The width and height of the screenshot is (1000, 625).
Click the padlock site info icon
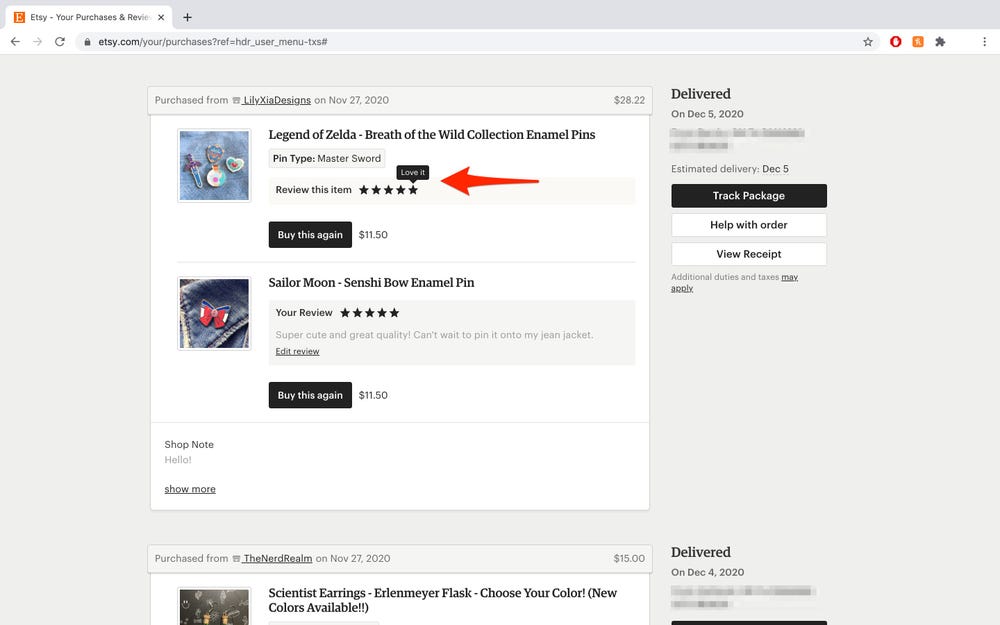[x=87, y=41]
